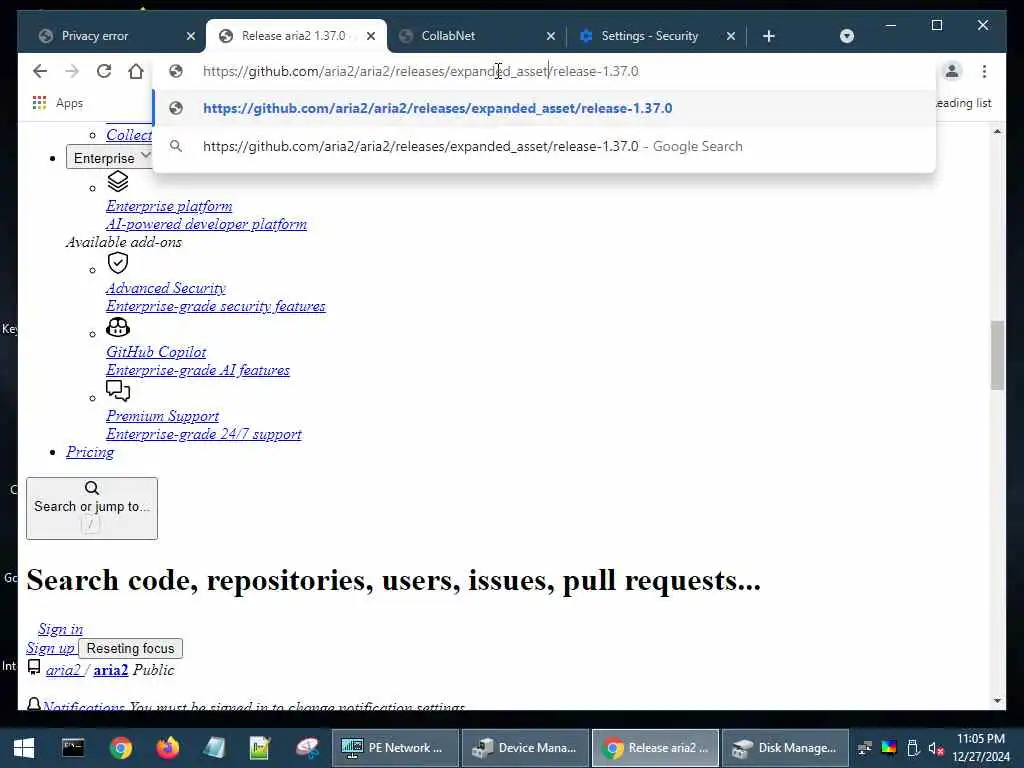Close the Settings - Security tab
Screen dimensions: 1024x768
[x=731, y=36]
